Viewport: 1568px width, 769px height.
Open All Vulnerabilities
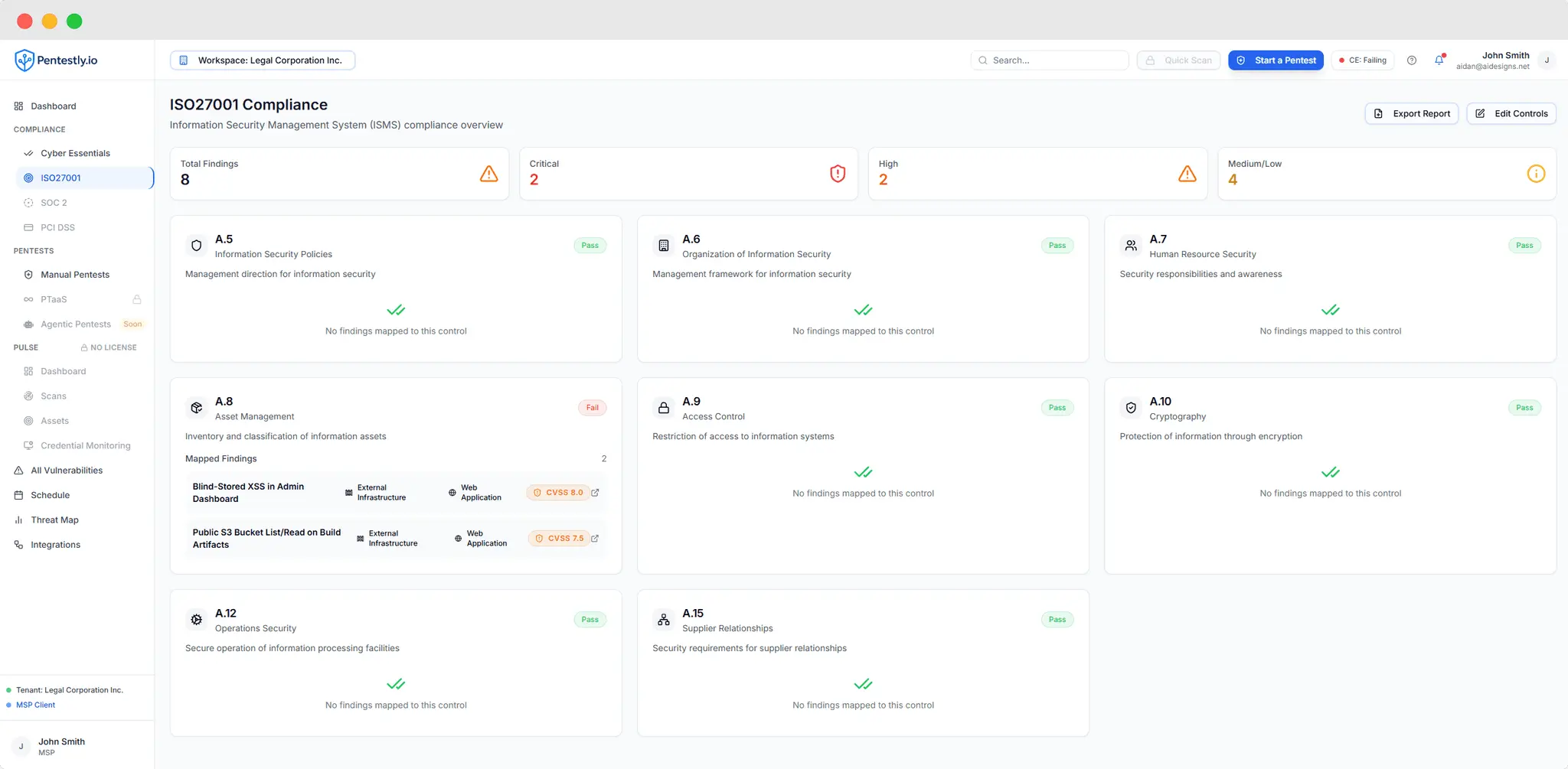coord(67,471)
